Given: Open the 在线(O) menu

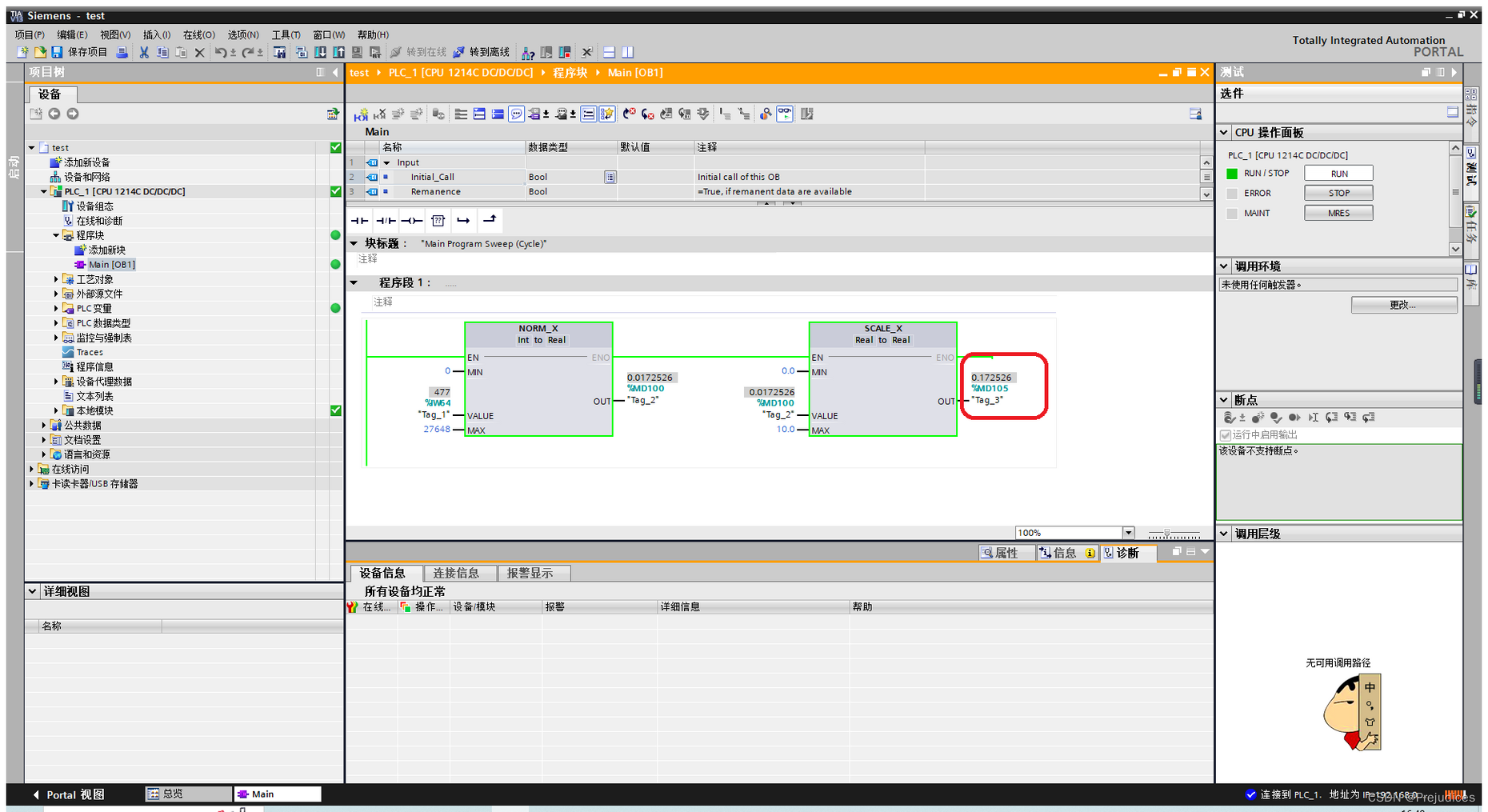Looking at the screenshot, I should [x=199, y=34].
